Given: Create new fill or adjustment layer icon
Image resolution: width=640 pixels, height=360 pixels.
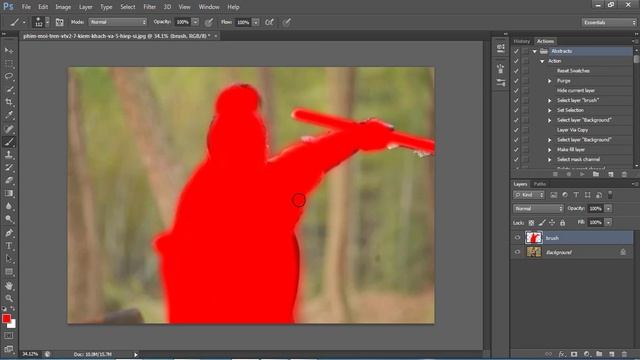Looking at the screenshot, I should coord(587,354).
